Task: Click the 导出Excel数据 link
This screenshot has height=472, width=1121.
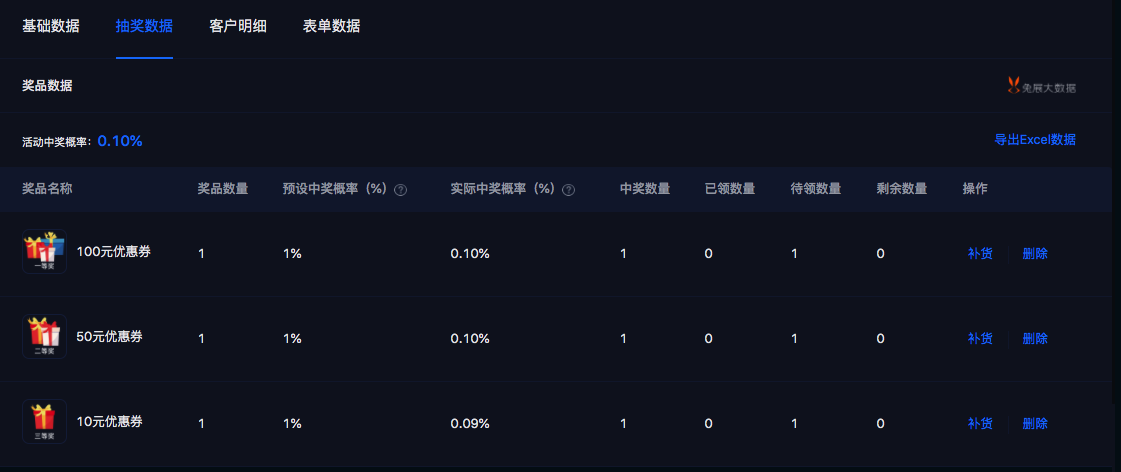Action: pyautogui.click(x=1035, y=140)
